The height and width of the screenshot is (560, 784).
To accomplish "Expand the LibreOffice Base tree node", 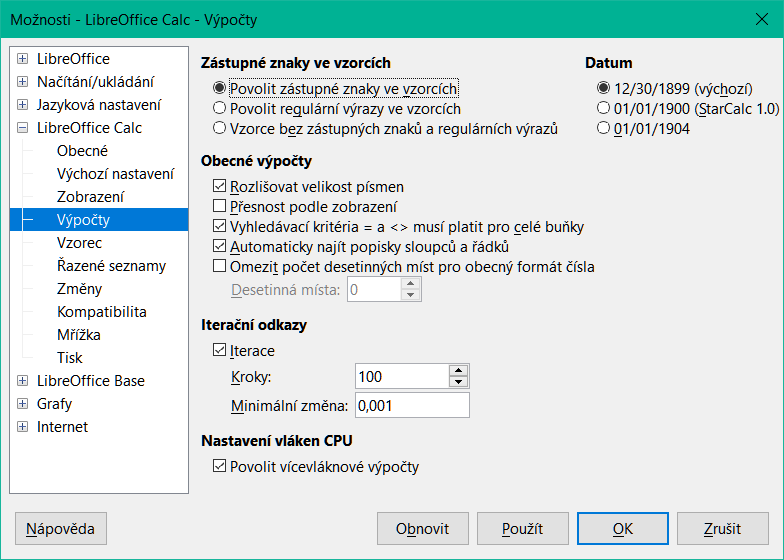I will point(22,380).
